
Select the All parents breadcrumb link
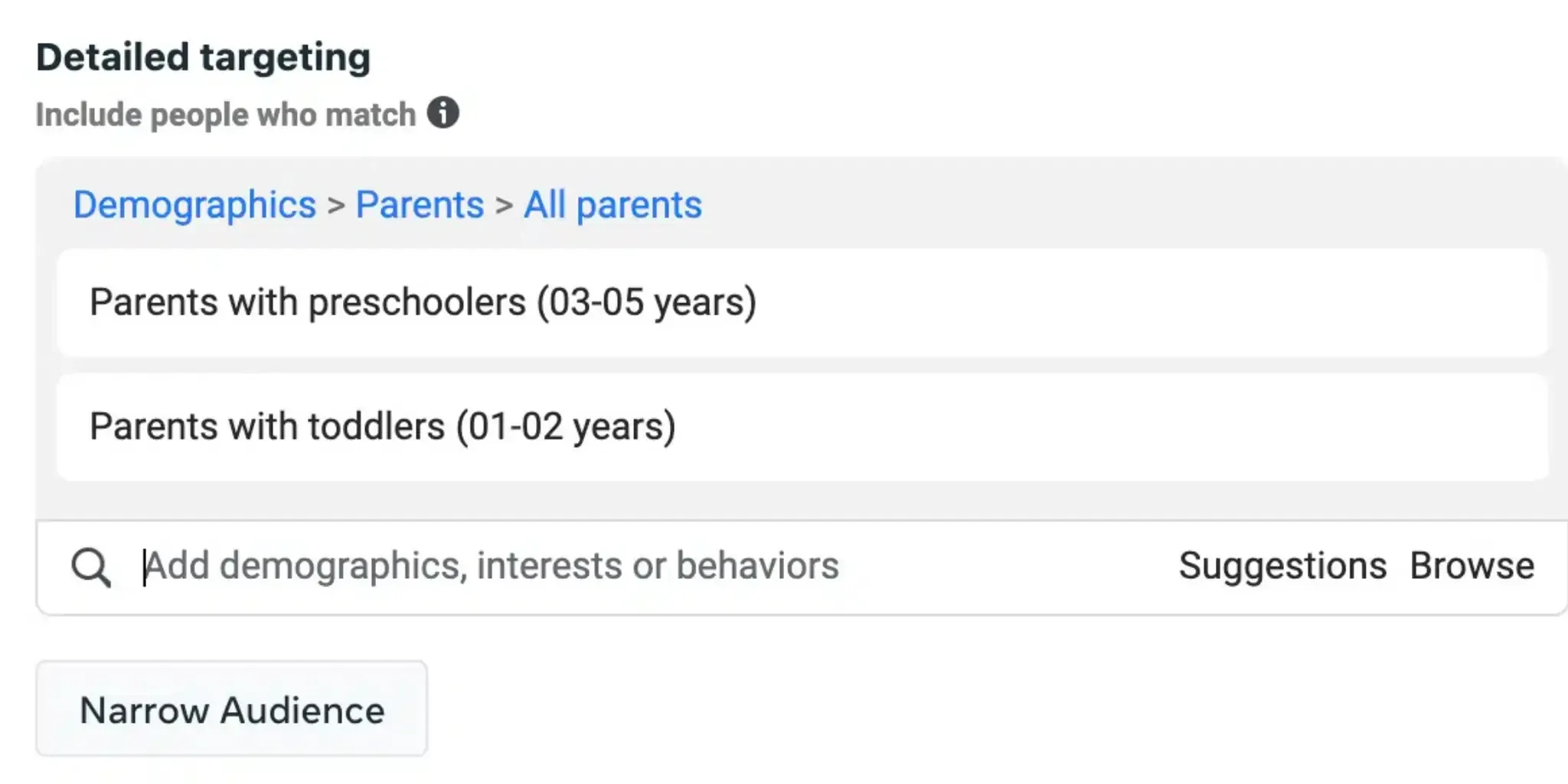coord(612,205)
